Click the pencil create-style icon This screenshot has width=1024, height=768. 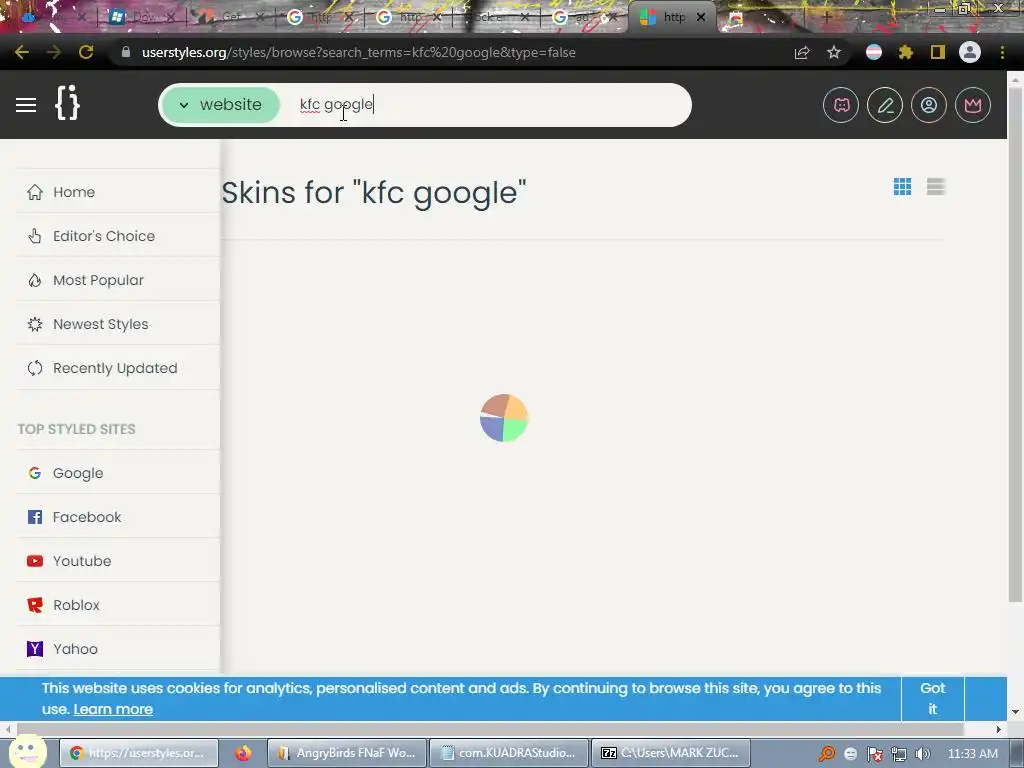point(885,105)
